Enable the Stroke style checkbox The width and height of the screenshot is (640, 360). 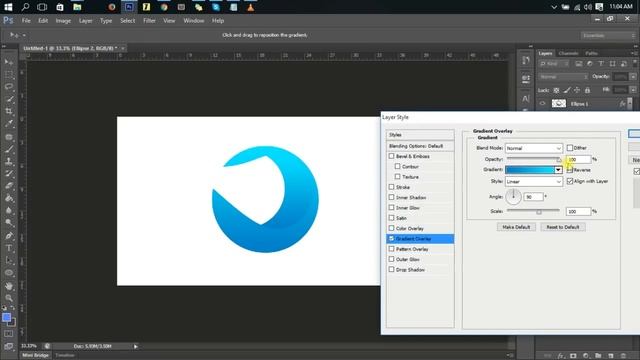point(391,187)
